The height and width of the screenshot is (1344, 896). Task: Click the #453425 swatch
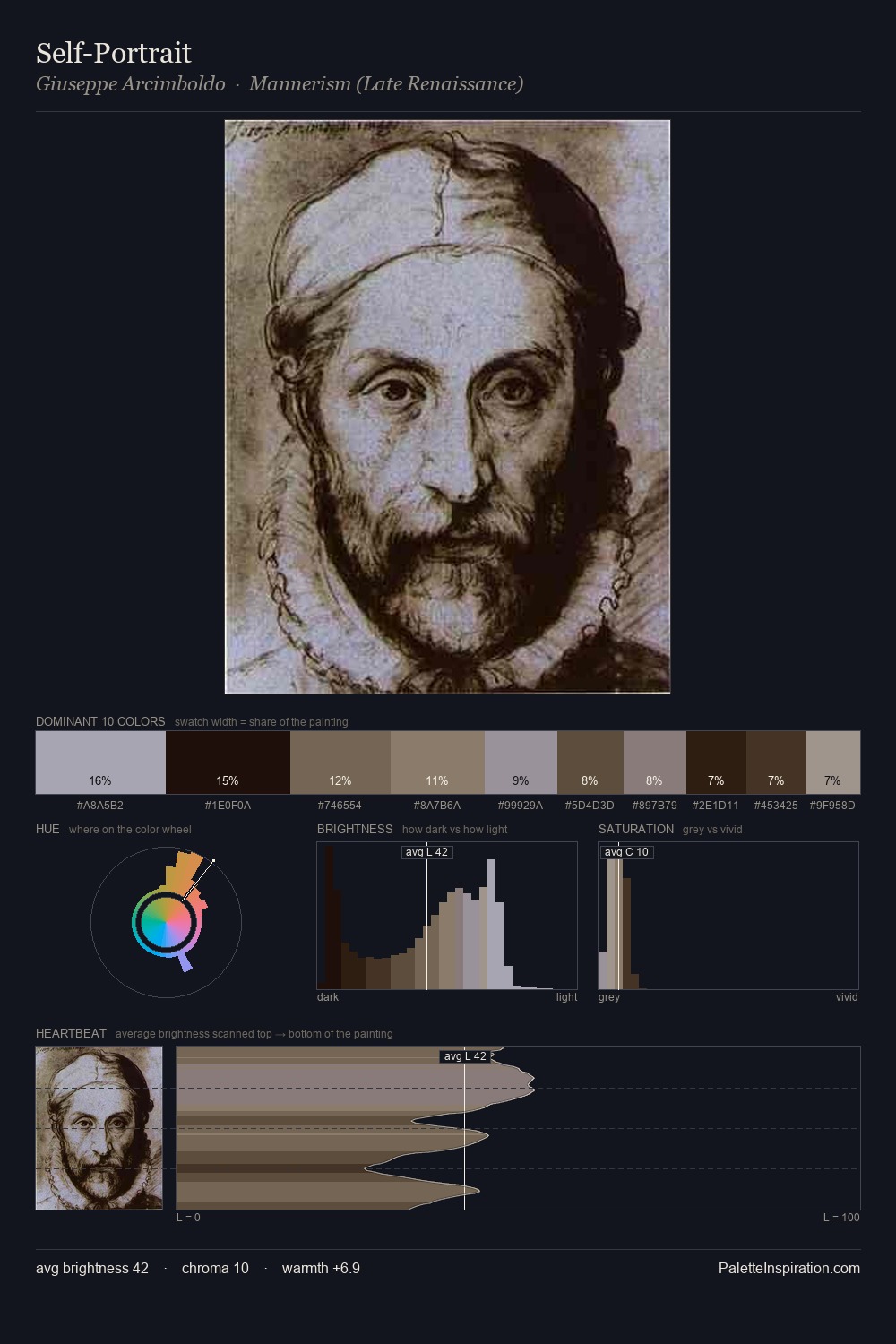[x=776, y=762]
